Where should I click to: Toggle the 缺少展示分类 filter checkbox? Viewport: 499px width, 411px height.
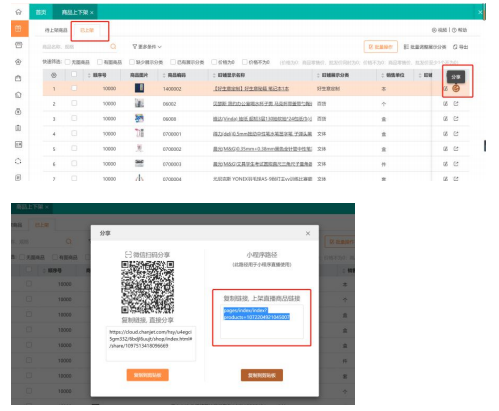coord(132,62)
